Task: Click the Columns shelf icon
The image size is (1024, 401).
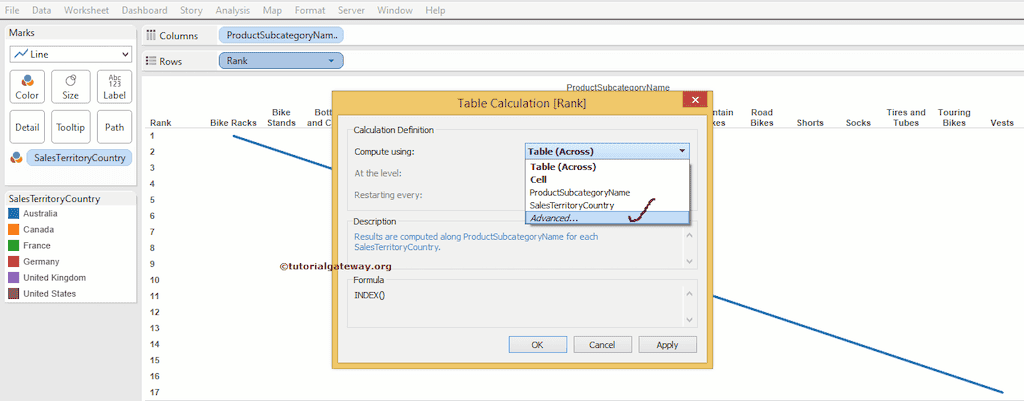Action: 152,36
